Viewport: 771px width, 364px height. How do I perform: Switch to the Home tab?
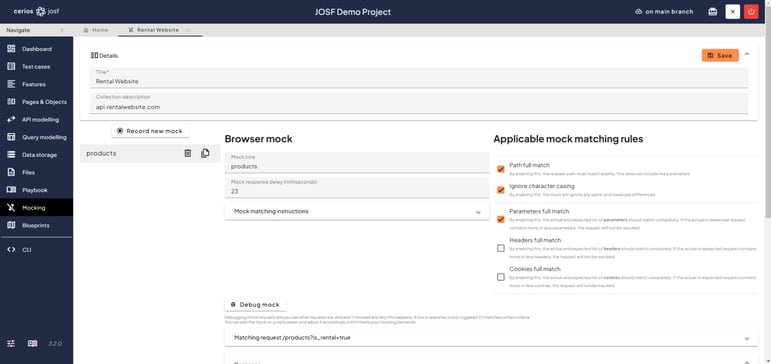pyautogui.click(x=96, y=30)
